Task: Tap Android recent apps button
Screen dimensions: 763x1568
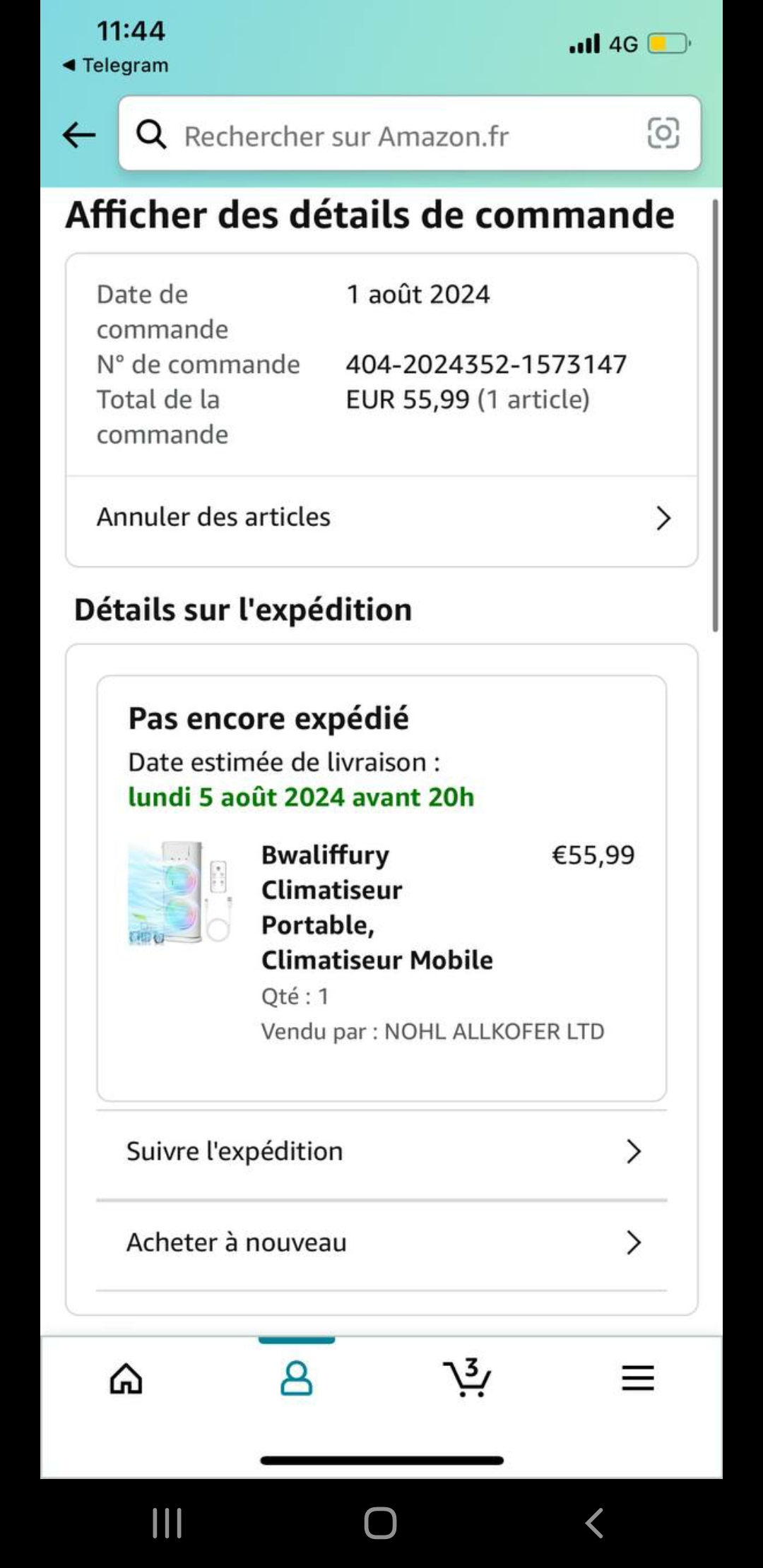Action: (167, 1523)
